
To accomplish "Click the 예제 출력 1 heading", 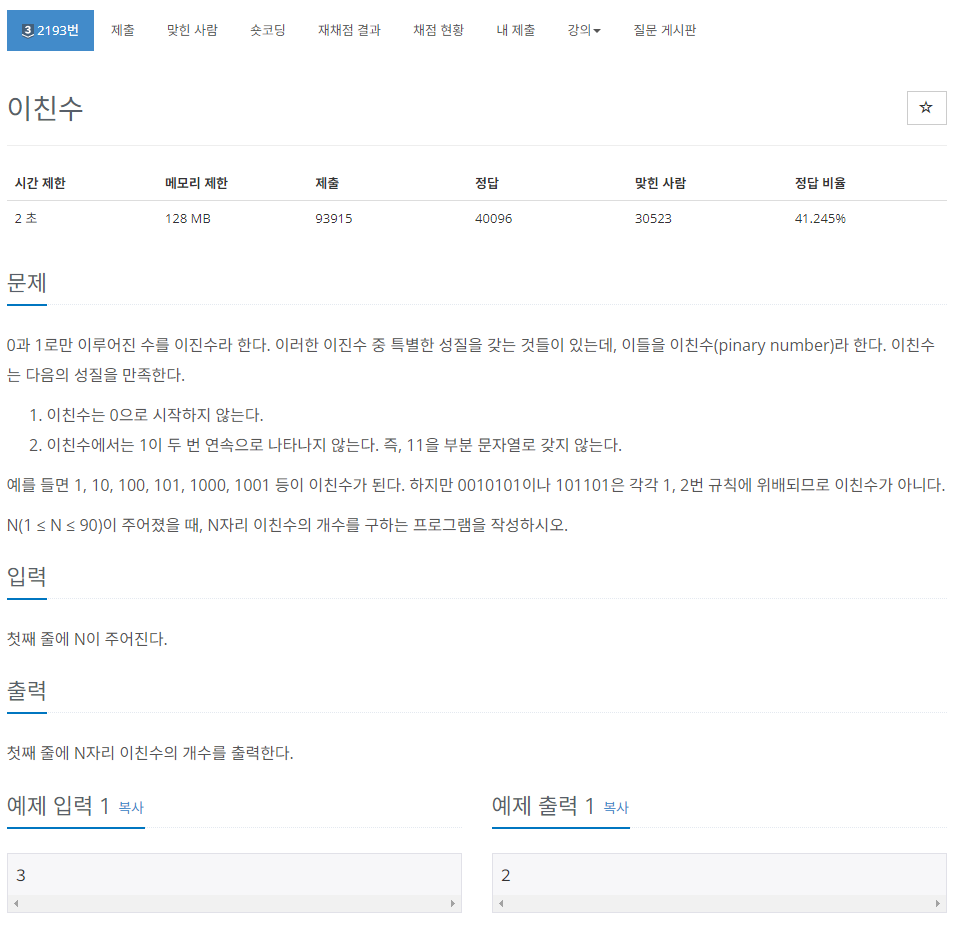I will 543,806.
